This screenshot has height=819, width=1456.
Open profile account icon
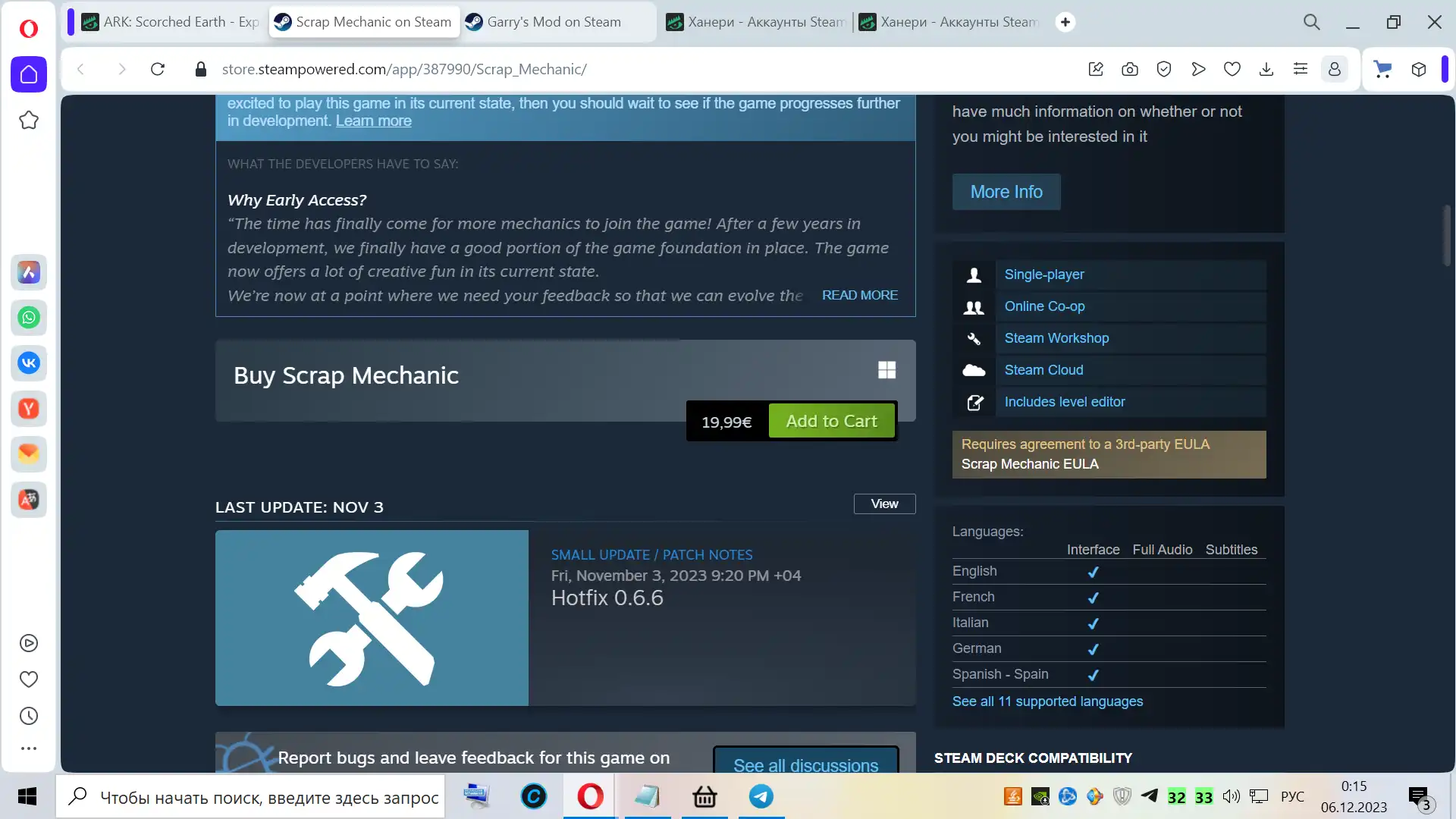point(1335,69)
